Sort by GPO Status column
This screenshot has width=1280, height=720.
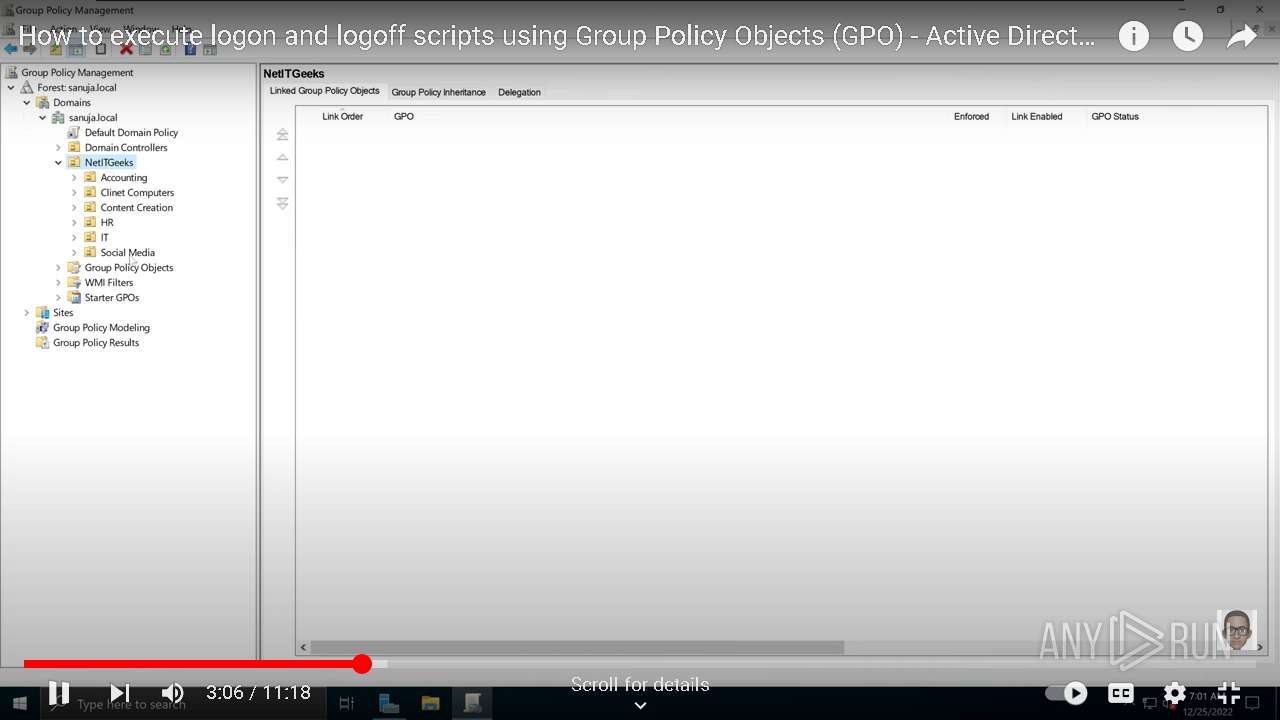[x=1115, y=117]
